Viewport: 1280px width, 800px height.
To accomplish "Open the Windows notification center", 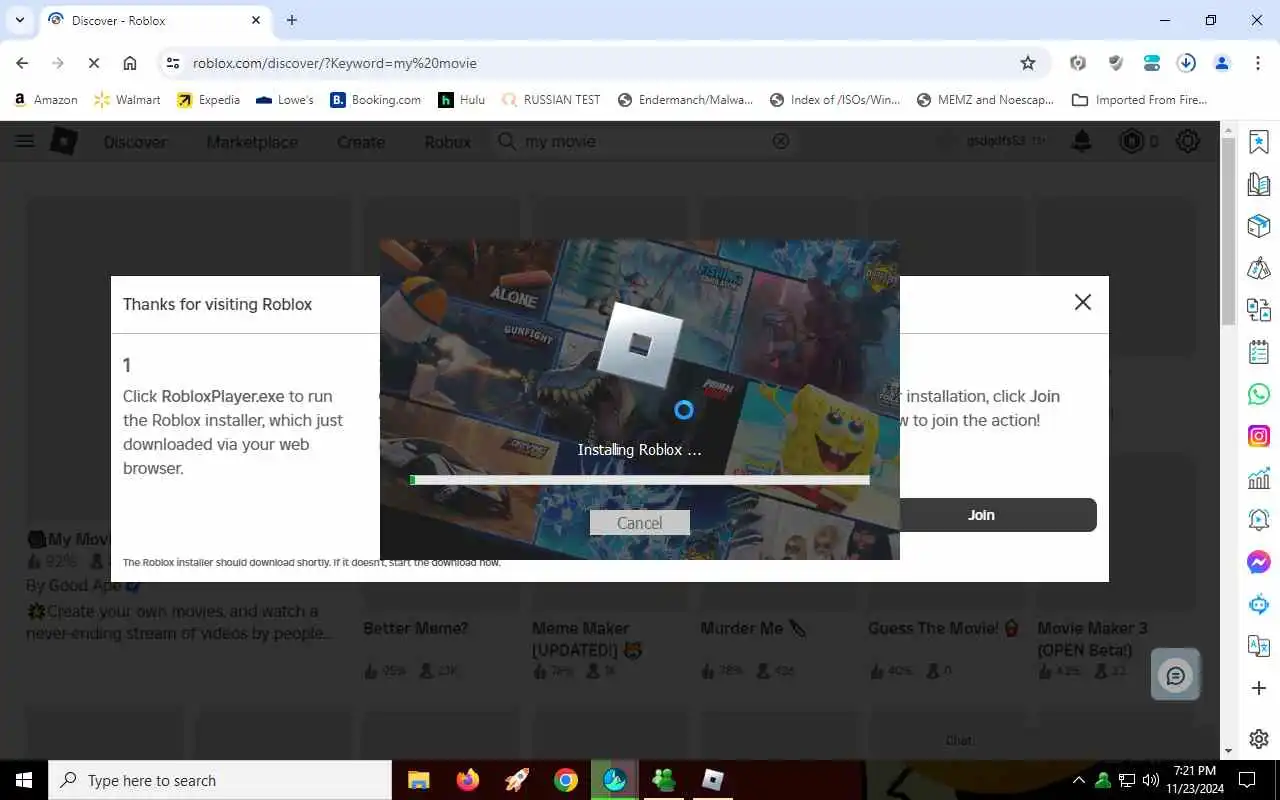I will pyautogui.click(x=1247, y=780).
